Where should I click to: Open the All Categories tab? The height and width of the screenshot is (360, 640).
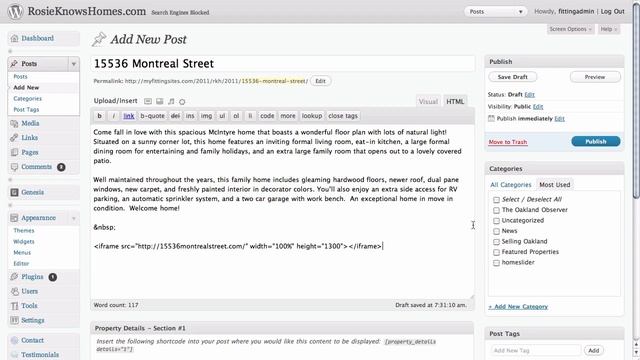coord(511,185)
